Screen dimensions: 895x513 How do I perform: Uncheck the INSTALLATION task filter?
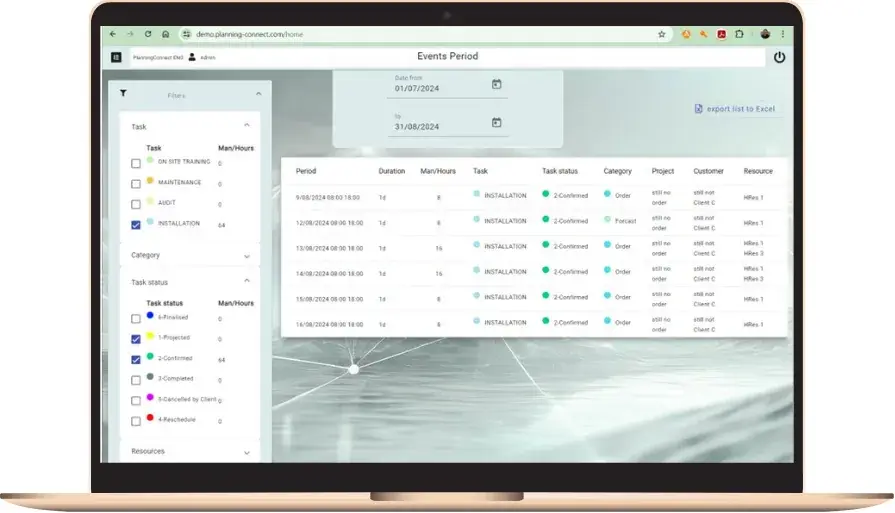(x=136, y=225)
